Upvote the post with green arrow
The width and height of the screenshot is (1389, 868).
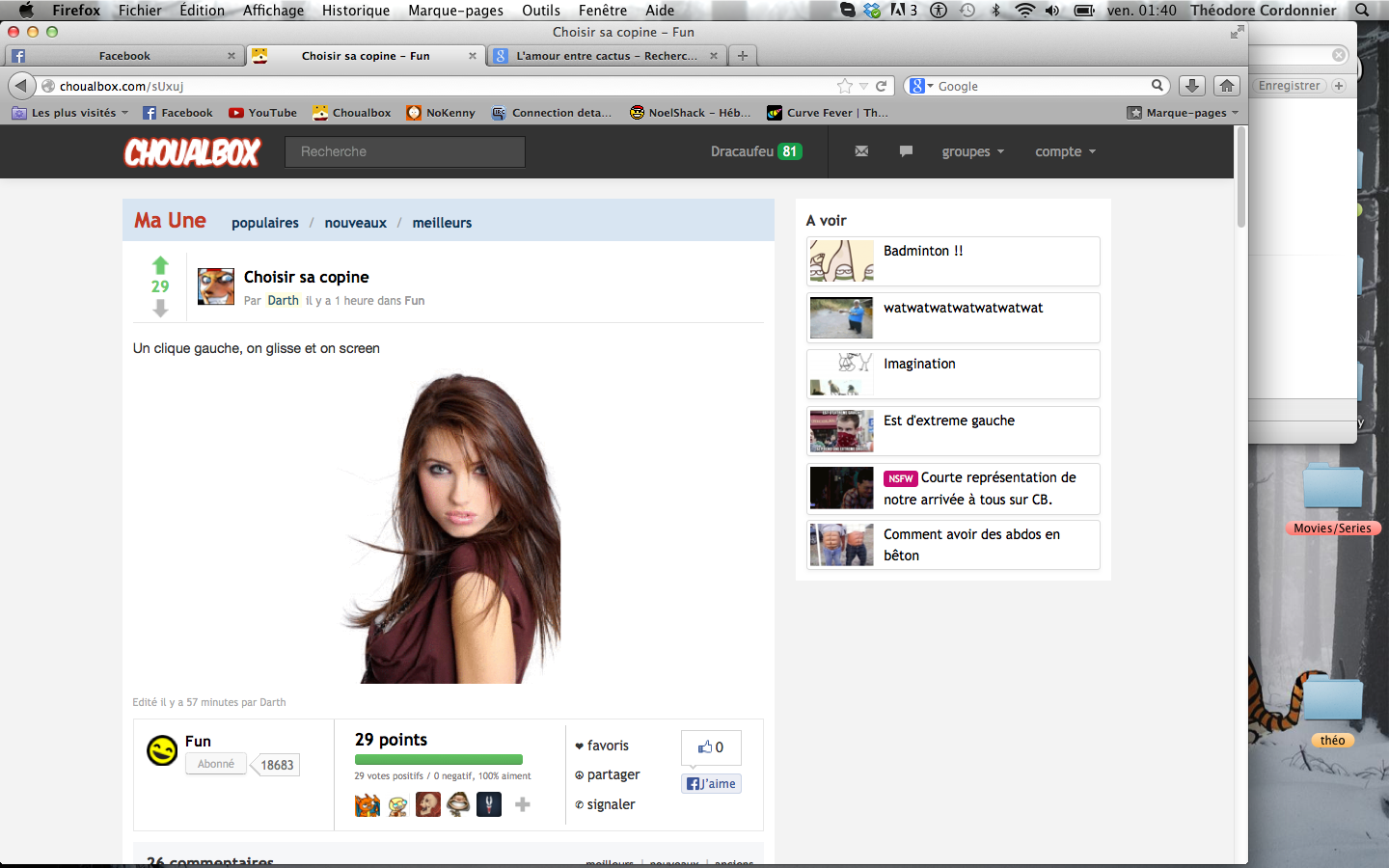(160, 265)
